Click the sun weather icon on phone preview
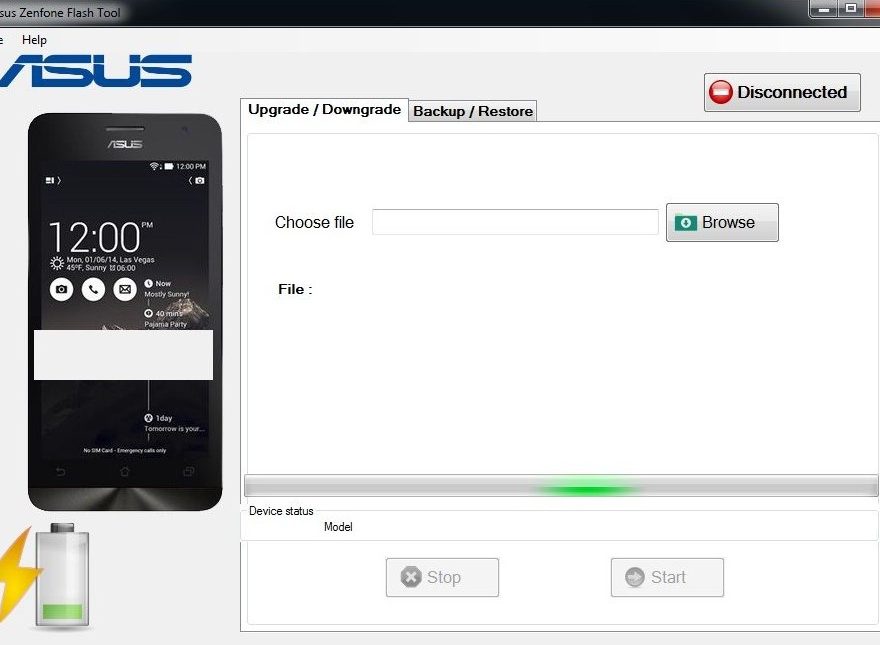This screenshot has height=645, width=880. (x=57, y=264)
